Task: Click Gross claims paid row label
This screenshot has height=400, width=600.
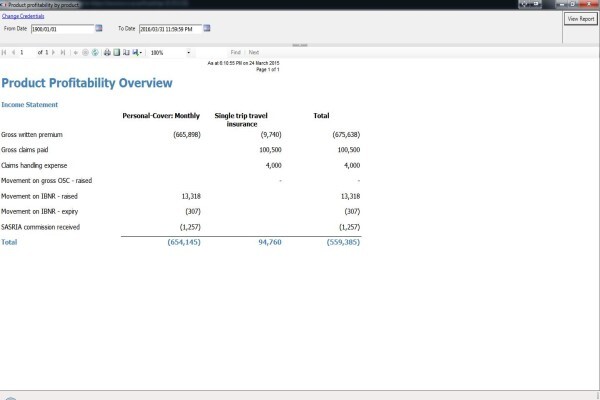Action: 24,150
